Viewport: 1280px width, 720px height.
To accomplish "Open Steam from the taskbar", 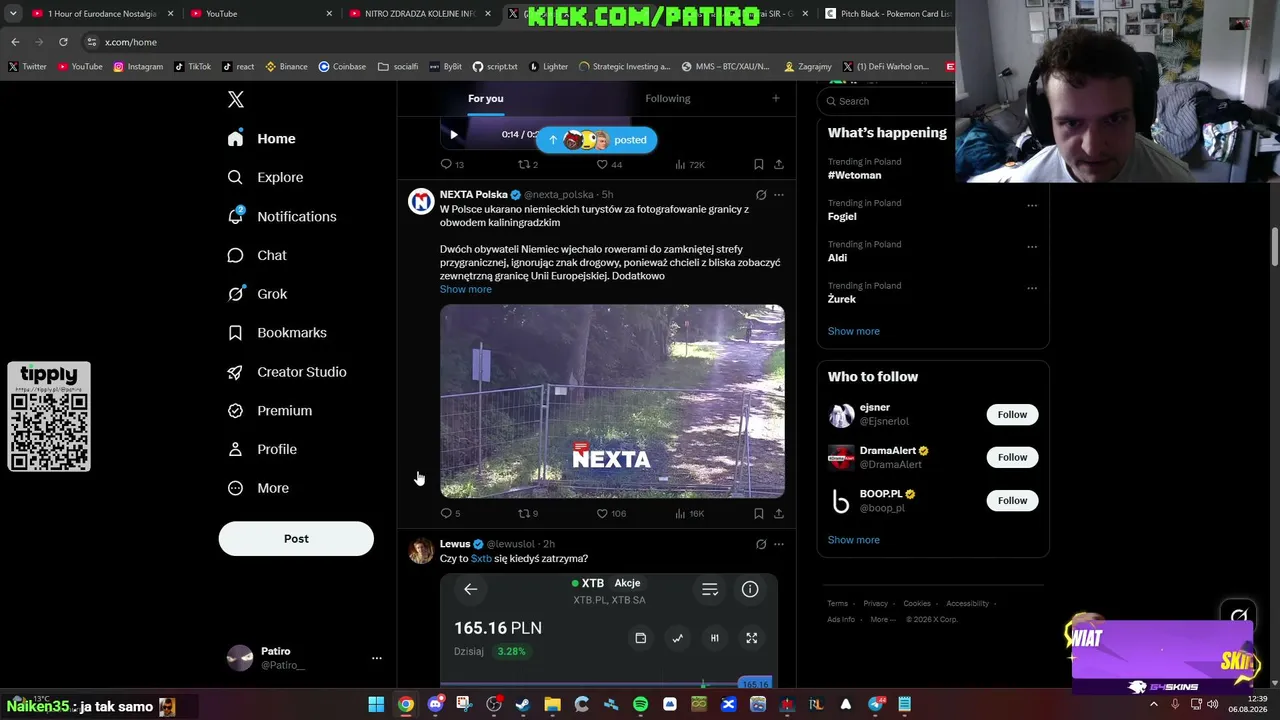I will coord(523,705).
